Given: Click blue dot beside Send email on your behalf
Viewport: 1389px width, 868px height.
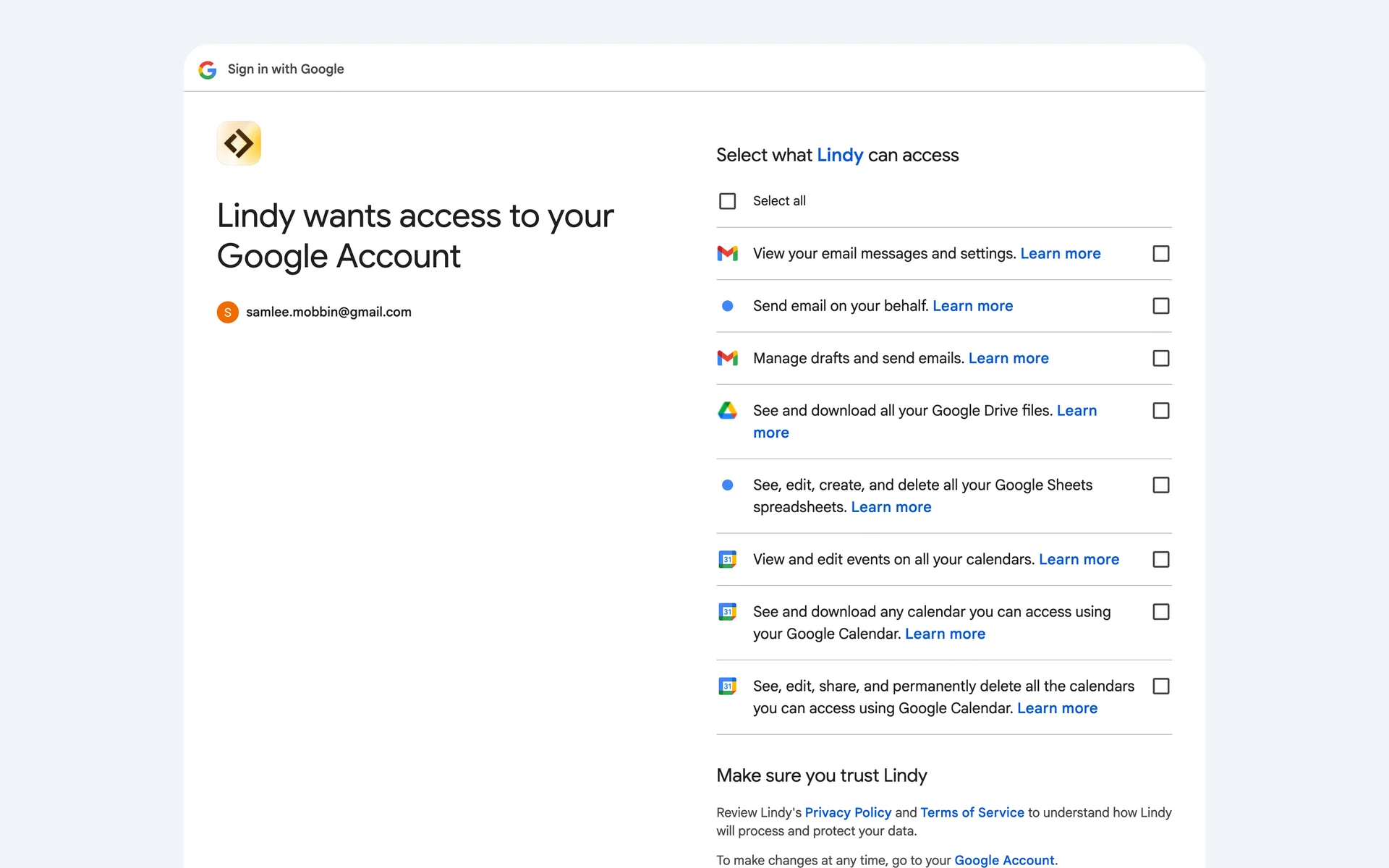Looking at the screenshot, I should [727, 306].
